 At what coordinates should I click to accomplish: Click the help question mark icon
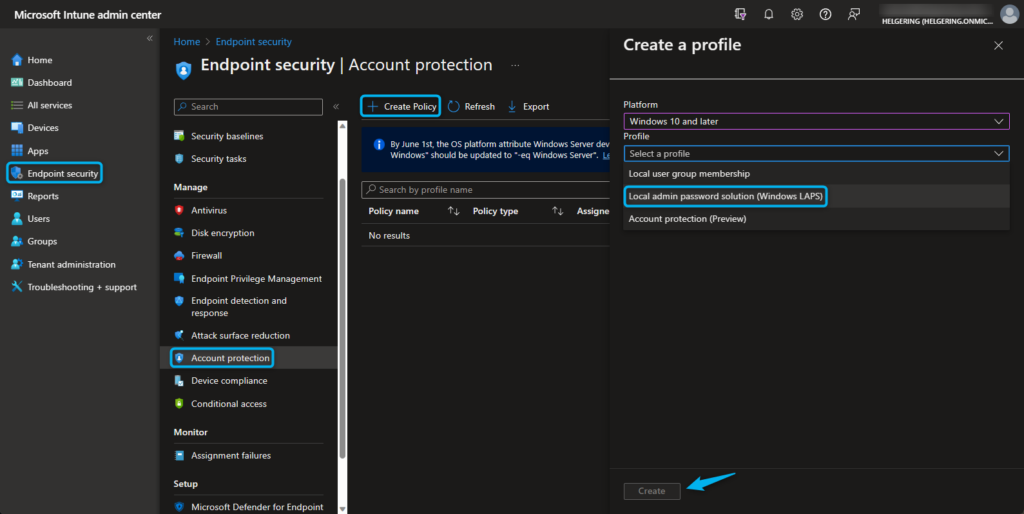click(825, 14)
